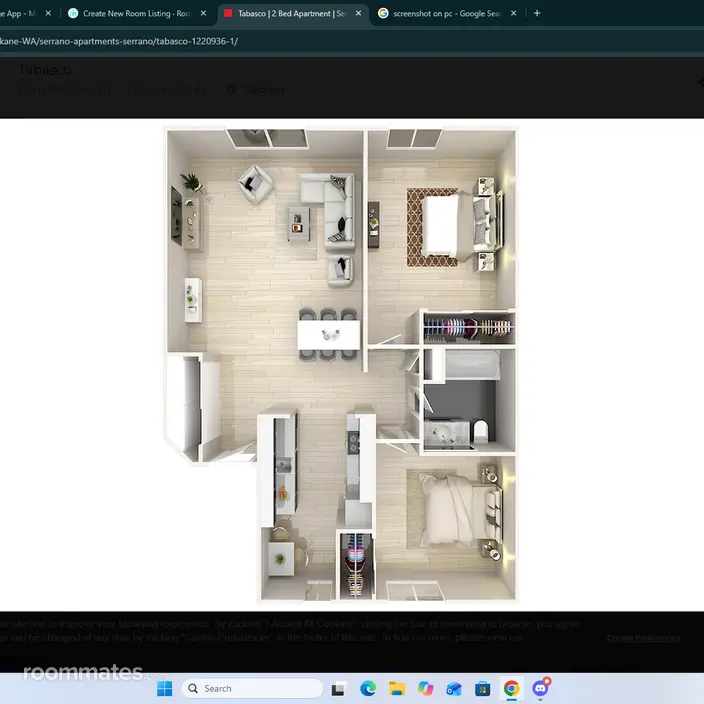Viewport: 704px width, 704px height.
Task: Open the Windows Start menu
Action: tap(165, 688)
